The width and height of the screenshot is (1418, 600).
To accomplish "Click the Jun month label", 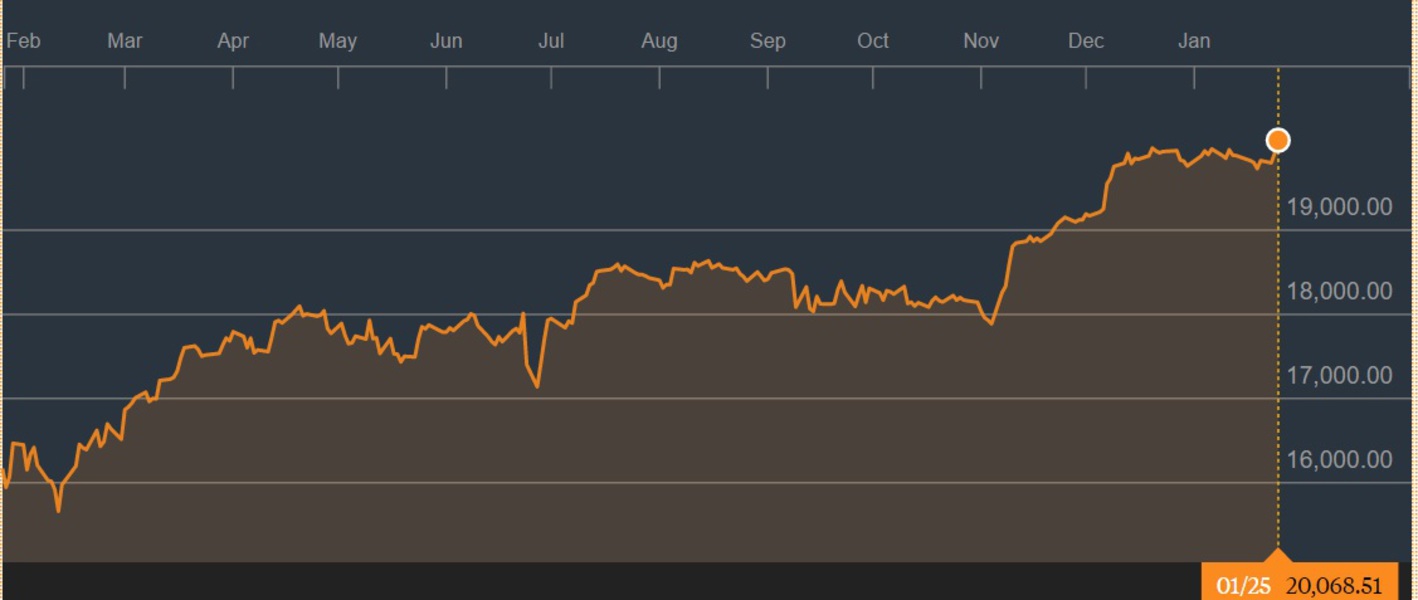I will click(446, 41).
